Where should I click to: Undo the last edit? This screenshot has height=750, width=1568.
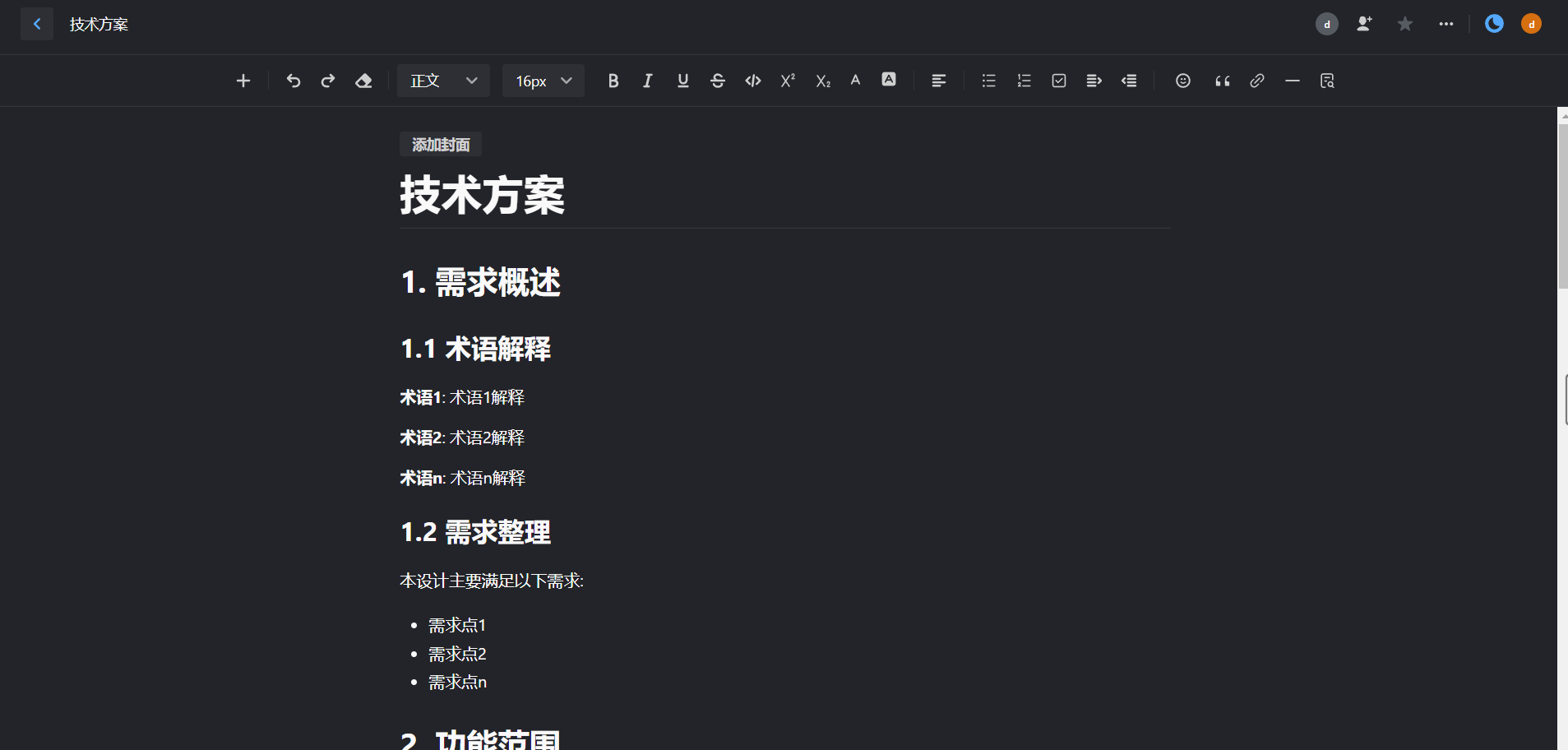point(294,80)
